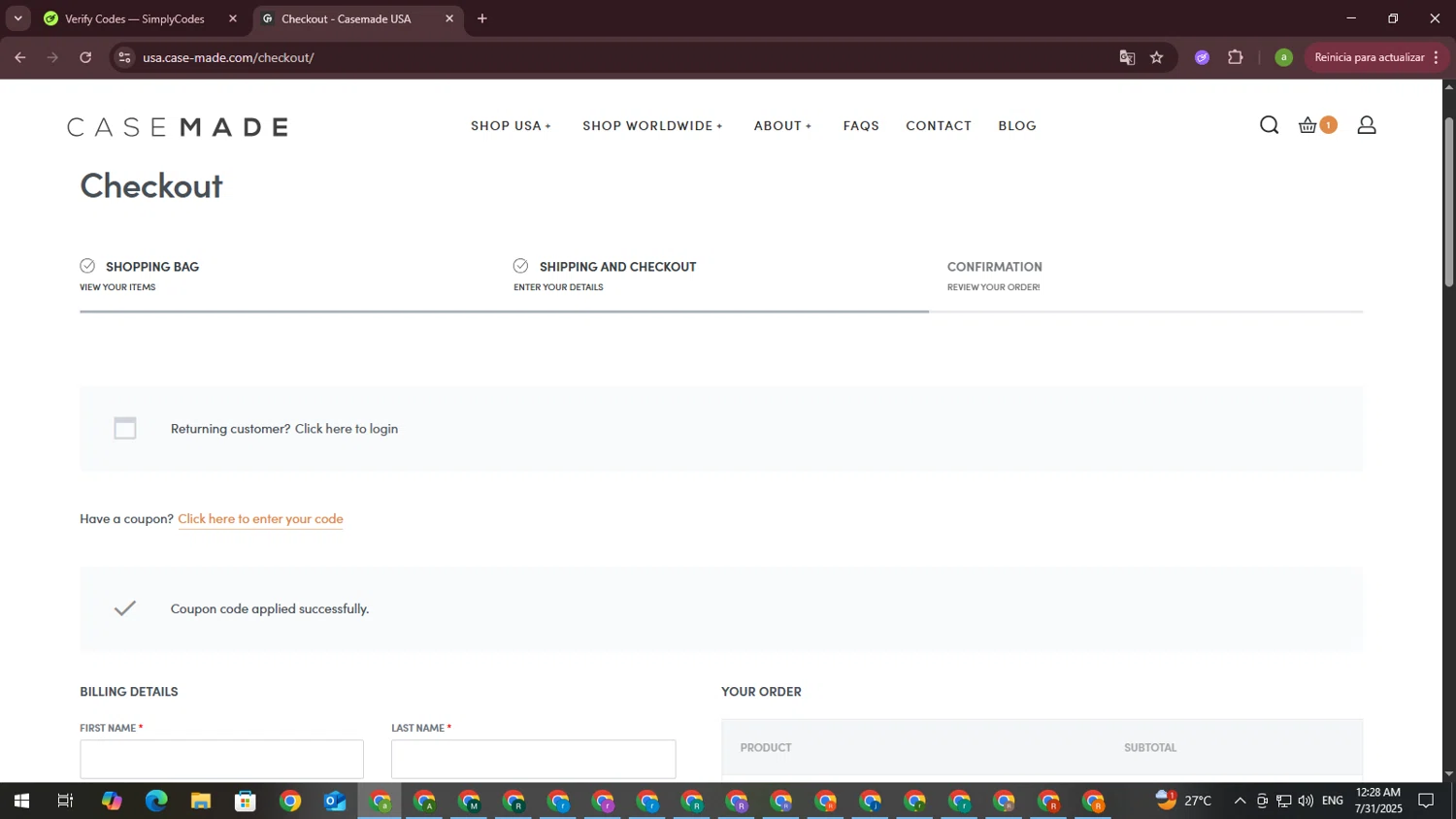Open File Explorer from the taskbar

click(x=201, y=801)
